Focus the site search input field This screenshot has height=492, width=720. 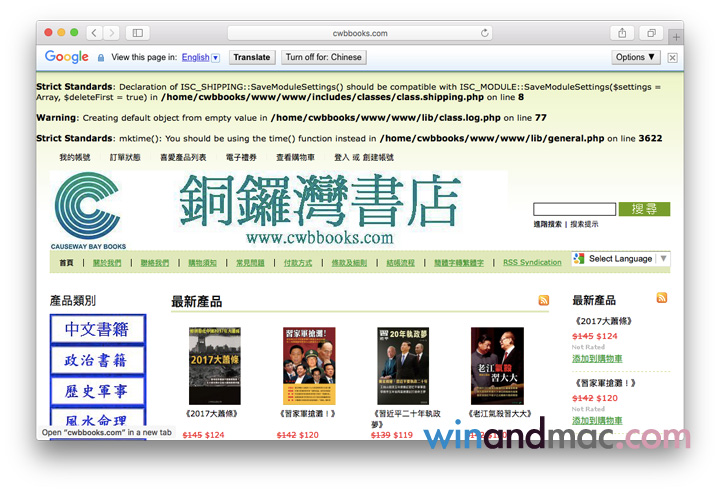(574, 209)
